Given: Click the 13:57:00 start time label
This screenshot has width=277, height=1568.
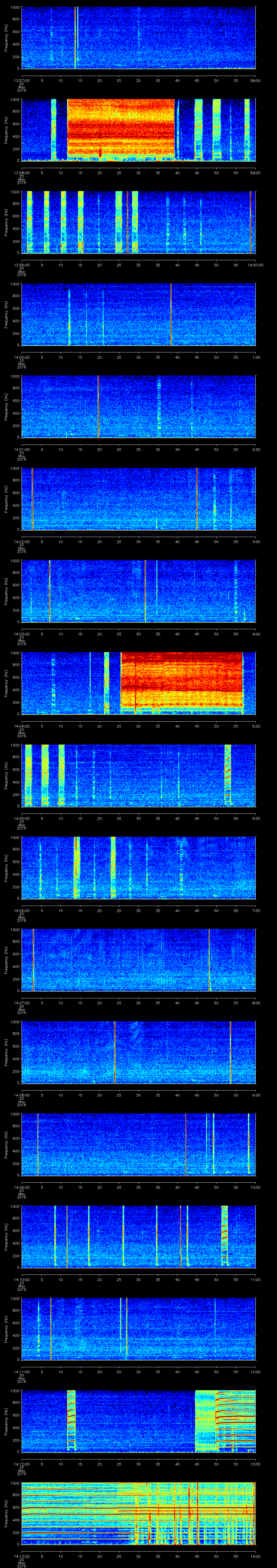Looking at the screenshot, I should (21, 80).
